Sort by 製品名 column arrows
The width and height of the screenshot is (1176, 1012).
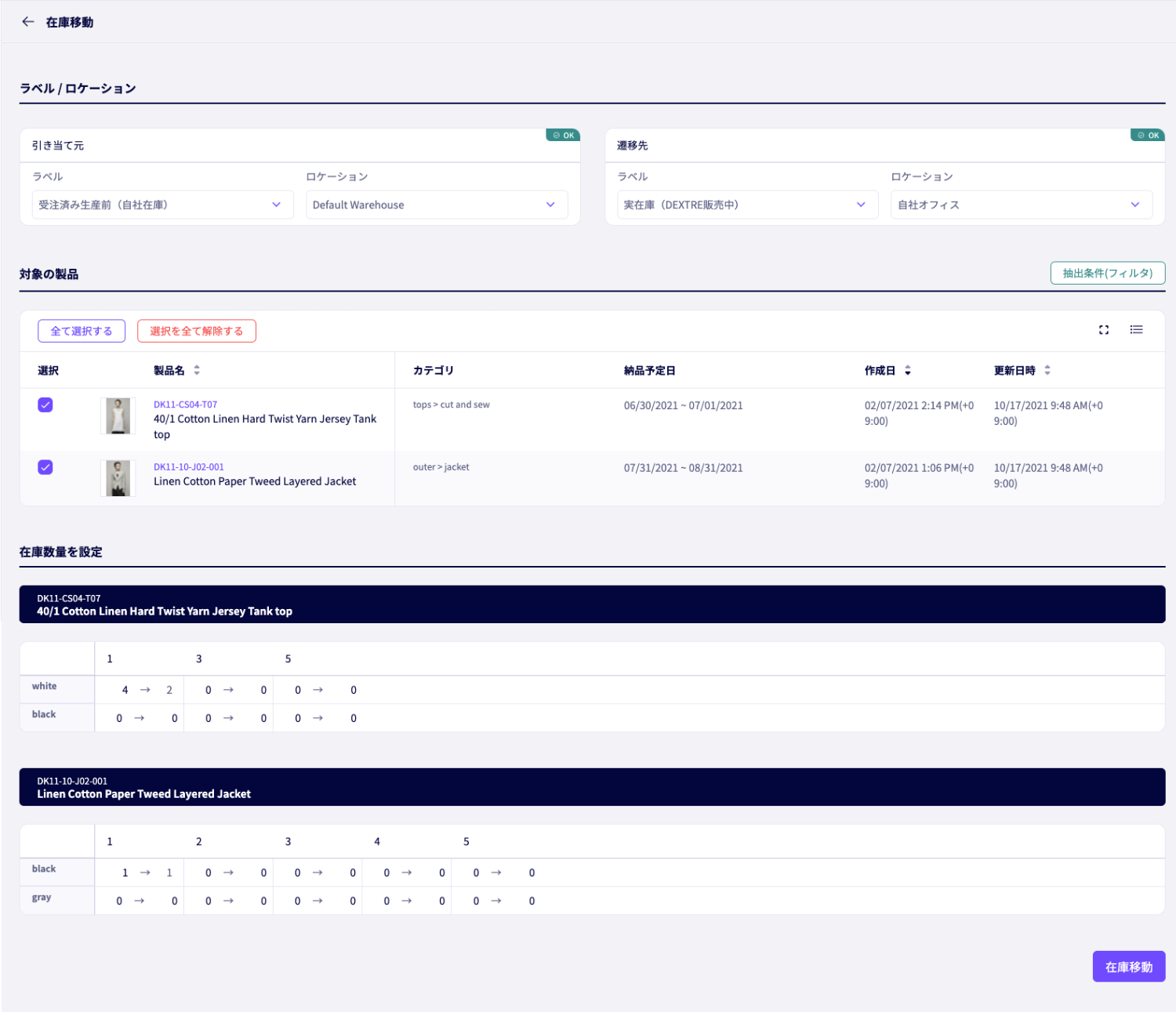[197, 370]
